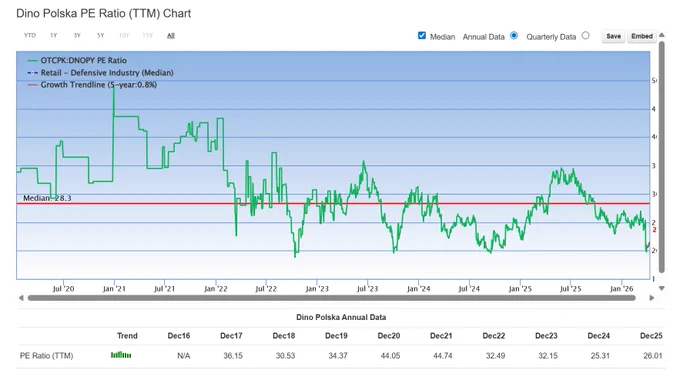
Task: Select the Annual Data radio button
Action: 514,36
